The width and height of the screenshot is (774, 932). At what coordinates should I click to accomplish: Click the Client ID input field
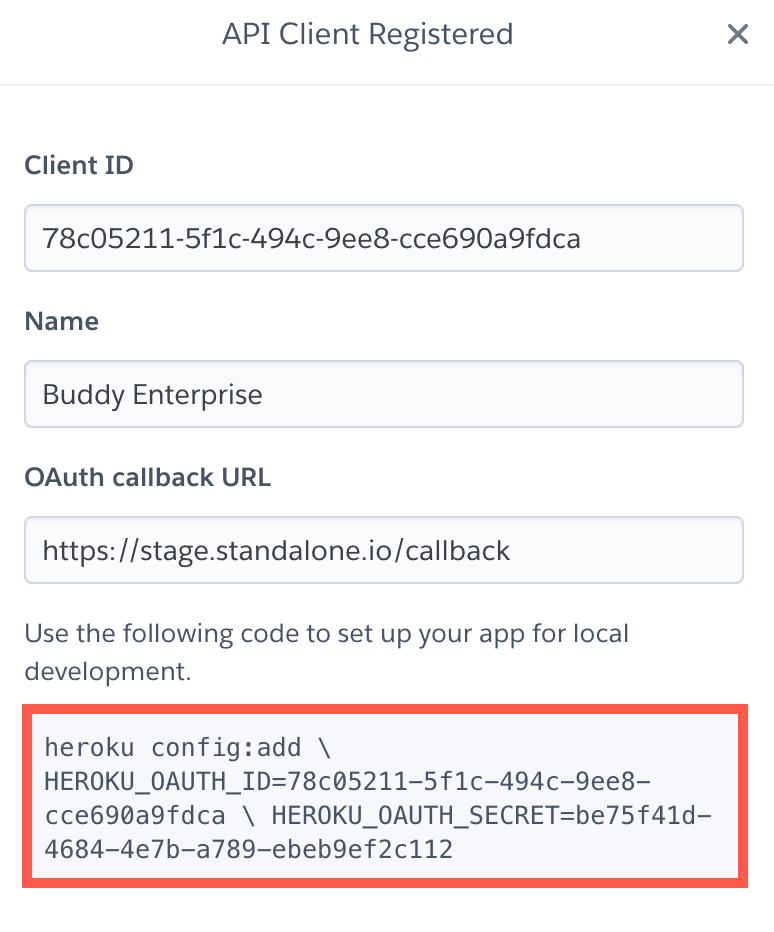383,238
